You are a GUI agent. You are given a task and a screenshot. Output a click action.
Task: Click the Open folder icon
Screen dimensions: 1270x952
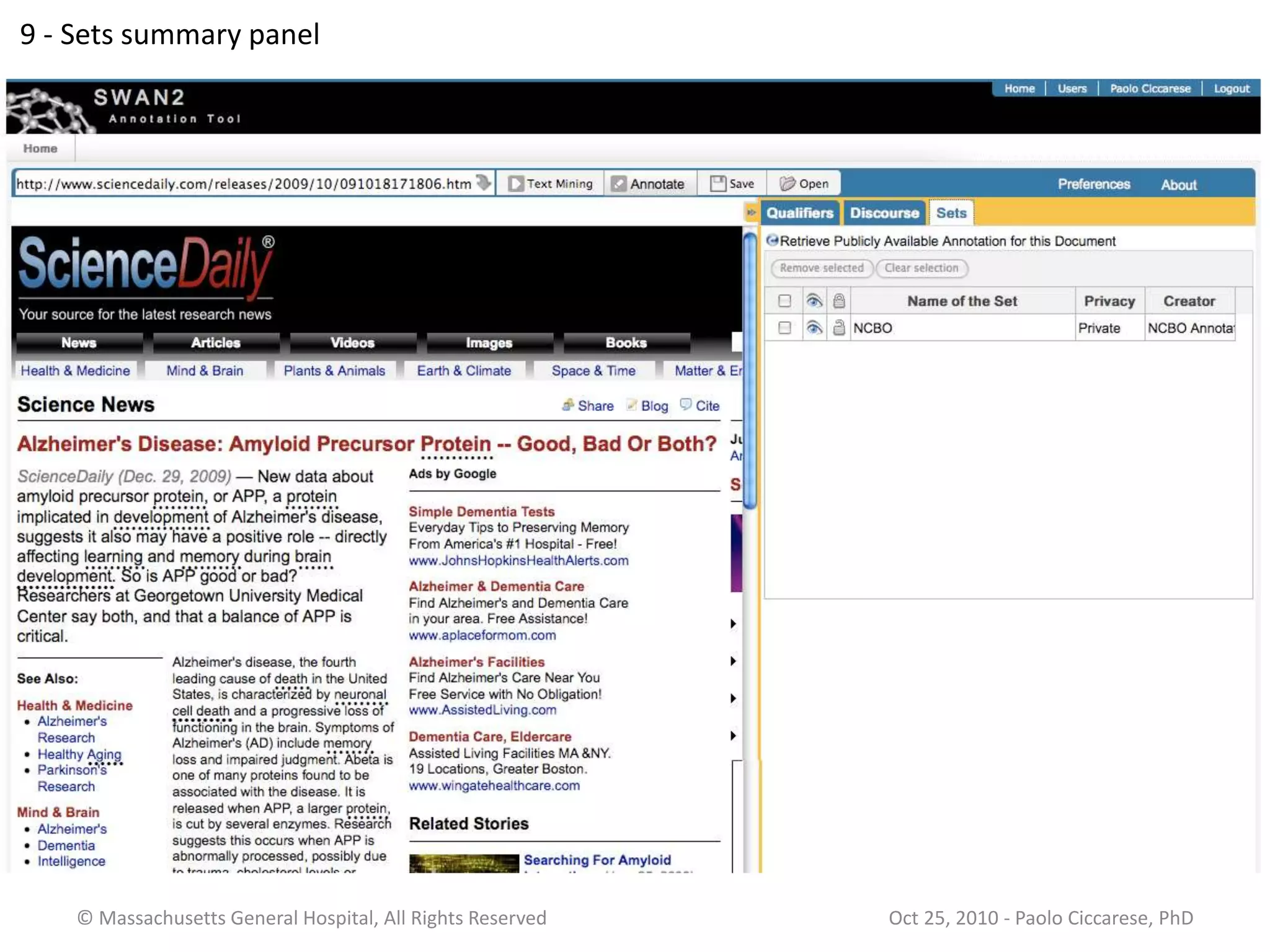[x=787, y=183]
